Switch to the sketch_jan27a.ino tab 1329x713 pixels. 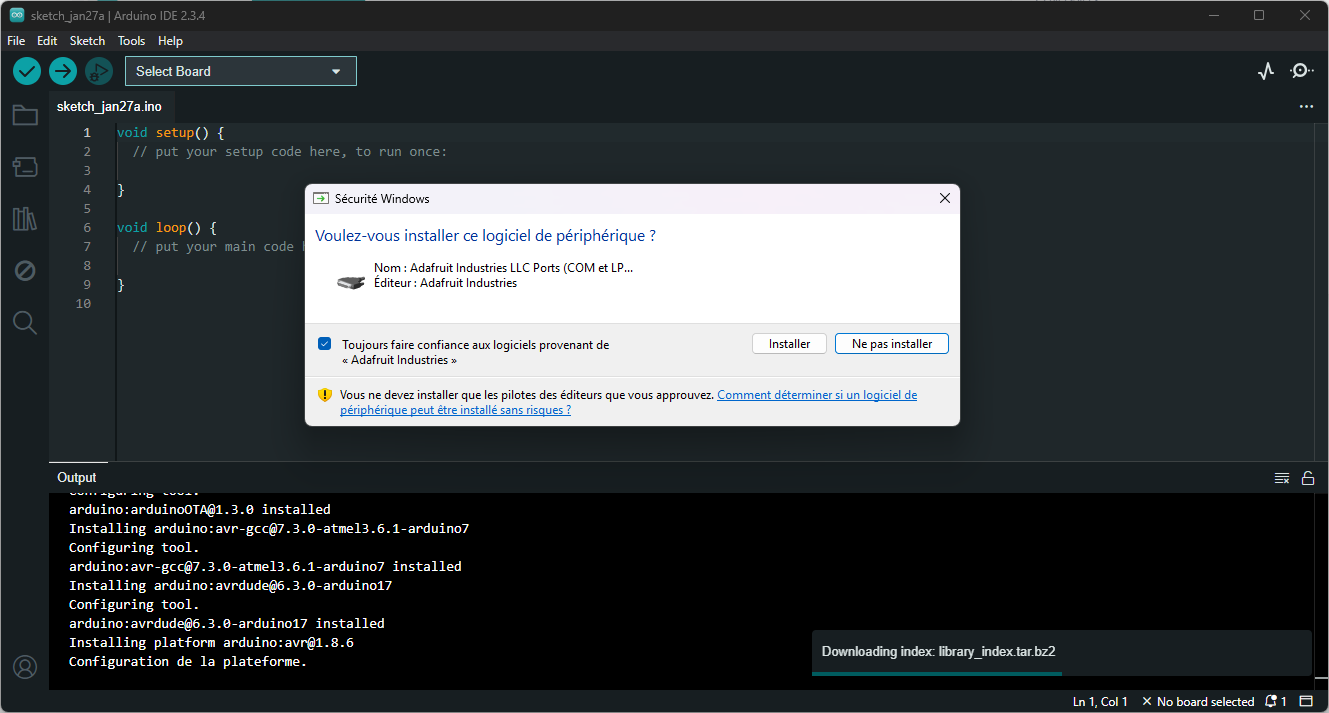(x=109, y=106)
